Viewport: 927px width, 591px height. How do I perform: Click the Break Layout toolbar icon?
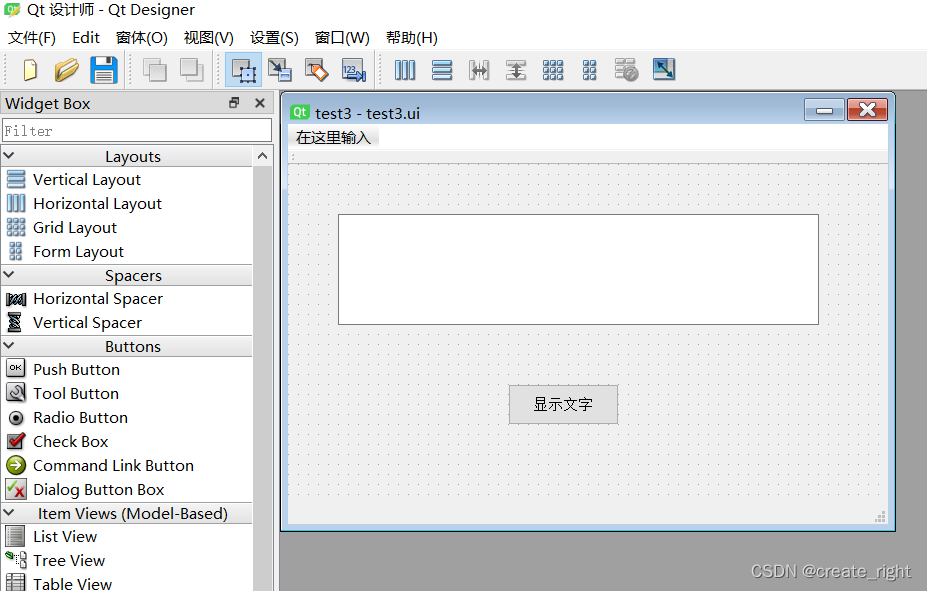tap(626, 70)
